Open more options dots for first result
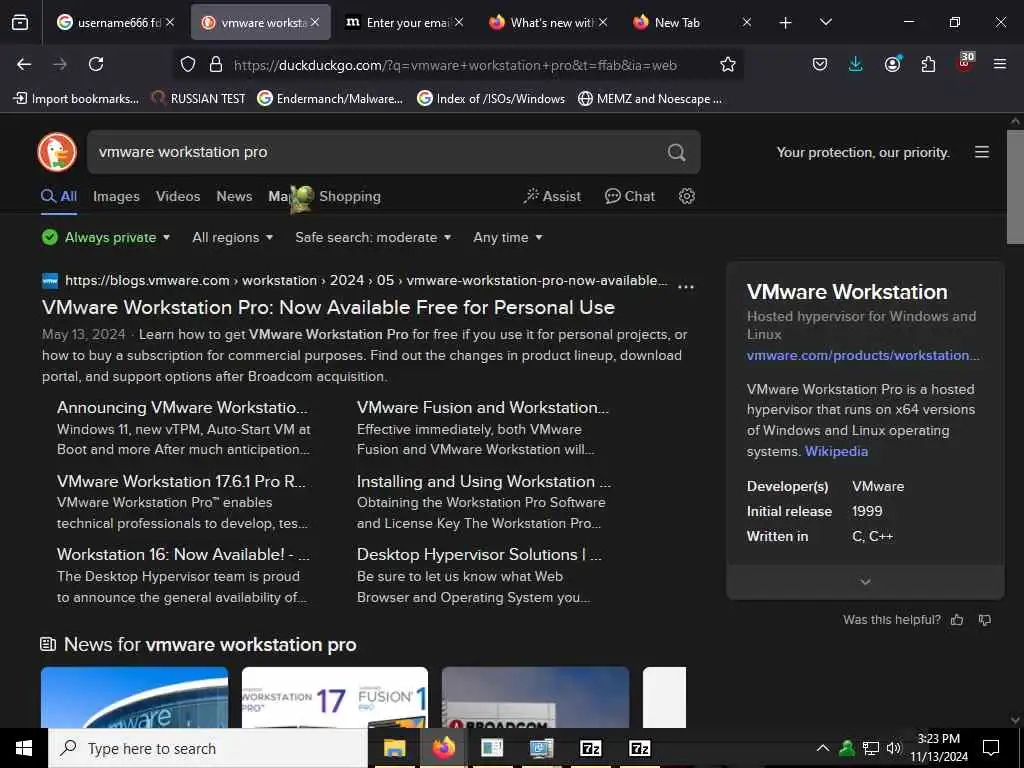 pos(686,287)
